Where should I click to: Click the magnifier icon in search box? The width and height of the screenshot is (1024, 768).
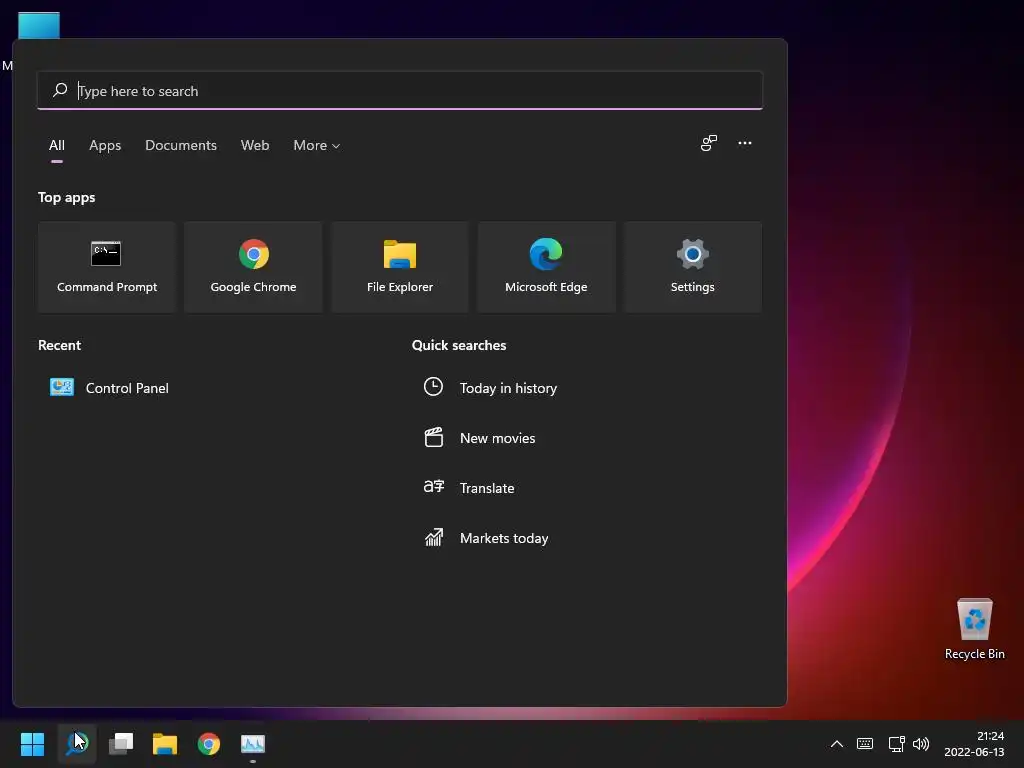pos(60,90)
